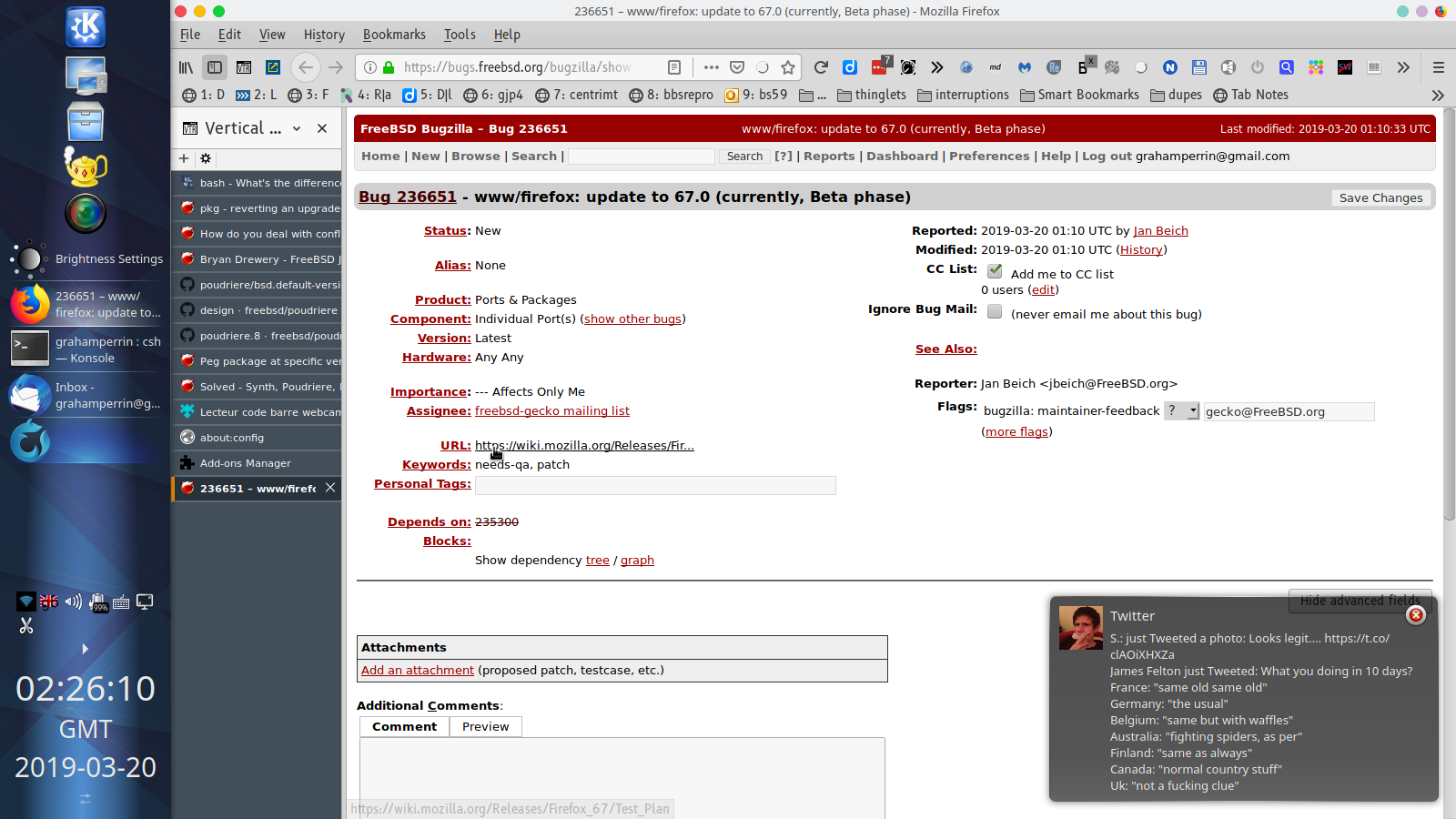Open page actions three-dot menu
The image size is (1456, 819).
tap(712, 67)
